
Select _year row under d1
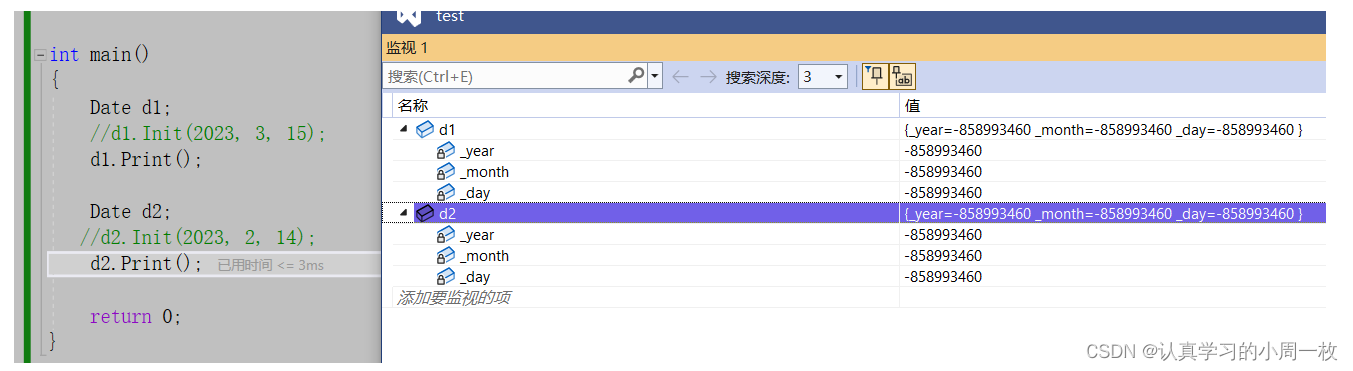point(477,151)
